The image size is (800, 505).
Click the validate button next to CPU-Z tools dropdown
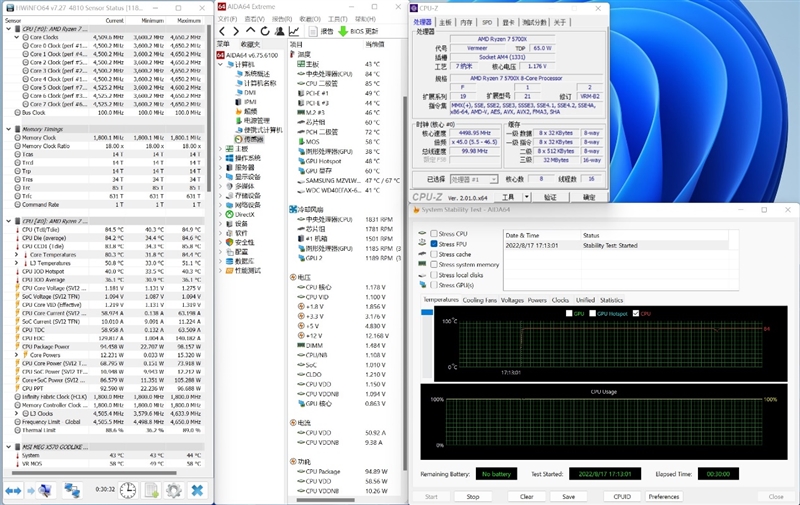pos(550,197)
